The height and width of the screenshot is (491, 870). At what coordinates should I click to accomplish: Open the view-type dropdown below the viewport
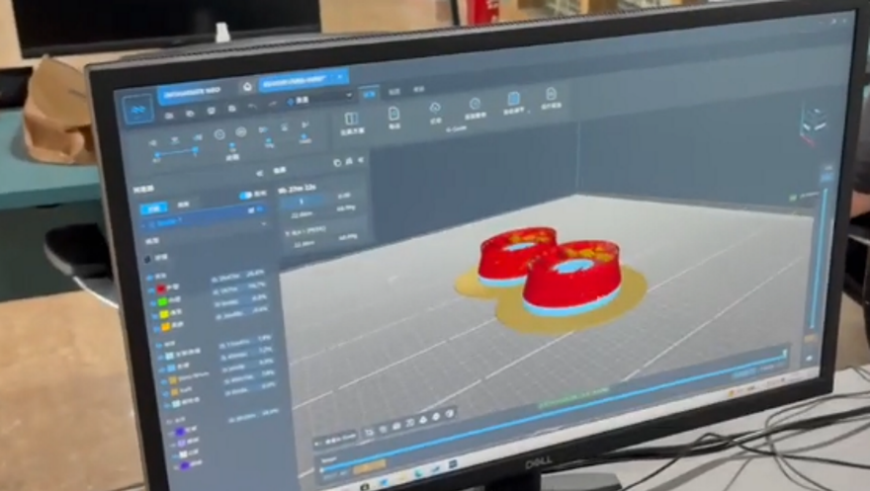(x=336, y=439)
